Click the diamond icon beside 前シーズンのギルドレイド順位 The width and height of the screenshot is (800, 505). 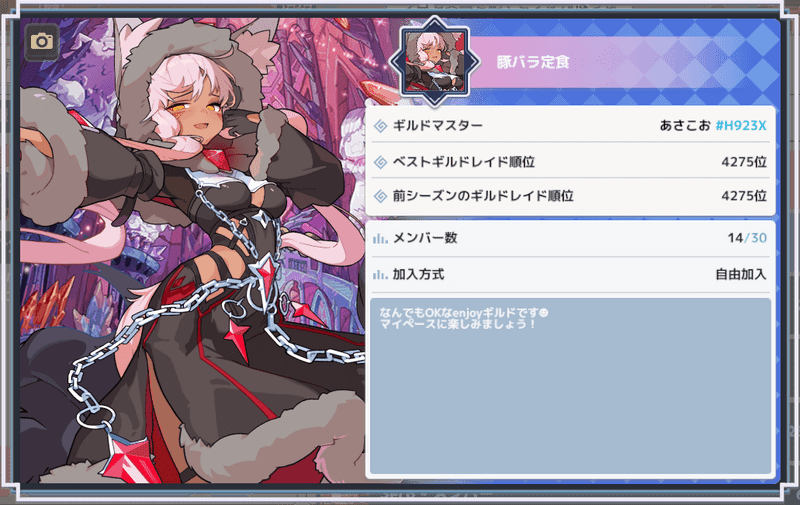click(x=381, y=196)
